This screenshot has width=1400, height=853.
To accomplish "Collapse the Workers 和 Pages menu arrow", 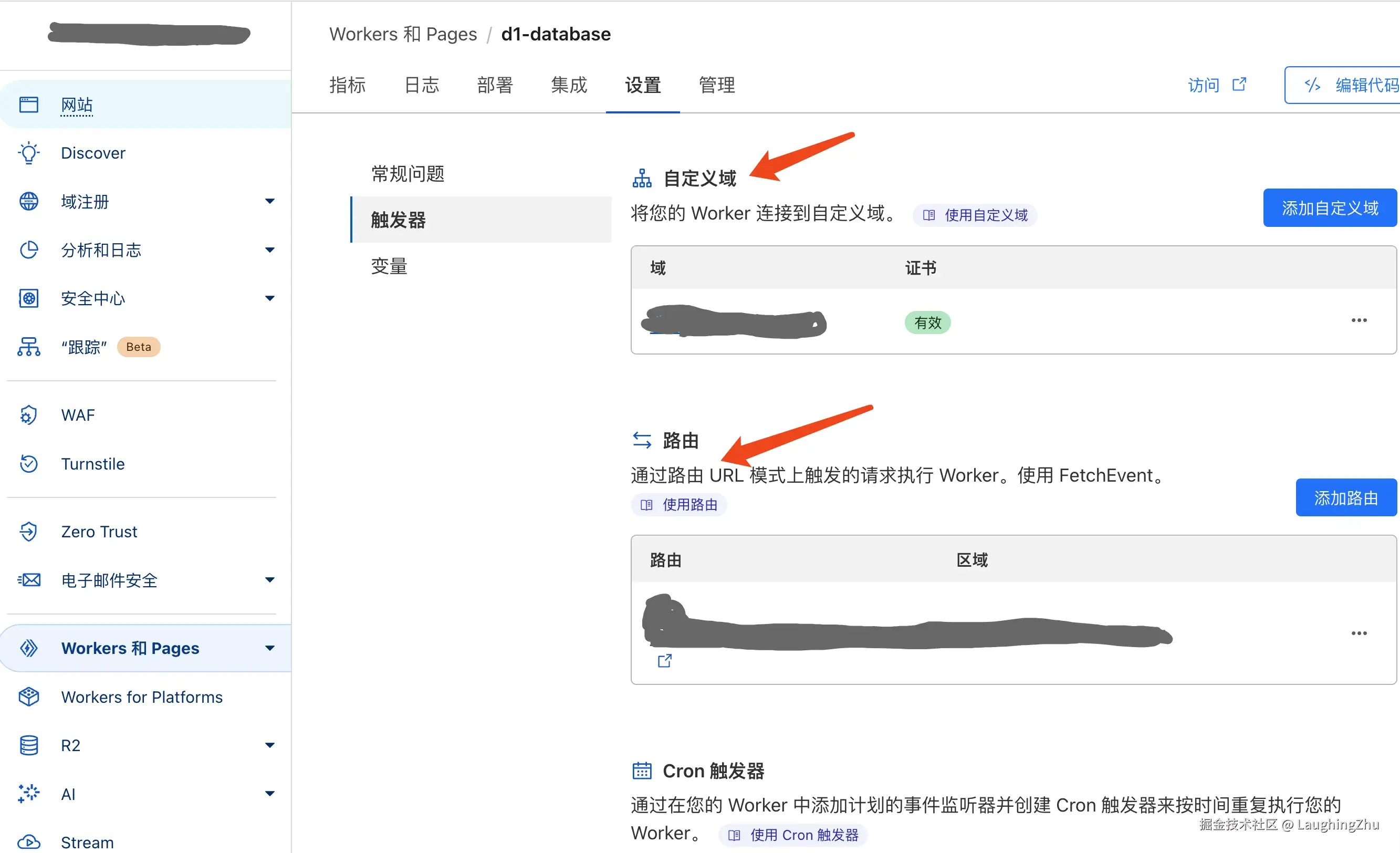I will pos(270,648).
